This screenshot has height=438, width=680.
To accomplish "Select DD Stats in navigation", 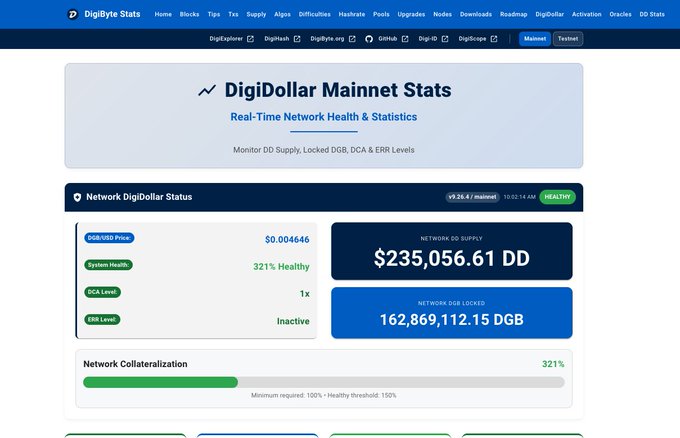I will coord(652,14).
